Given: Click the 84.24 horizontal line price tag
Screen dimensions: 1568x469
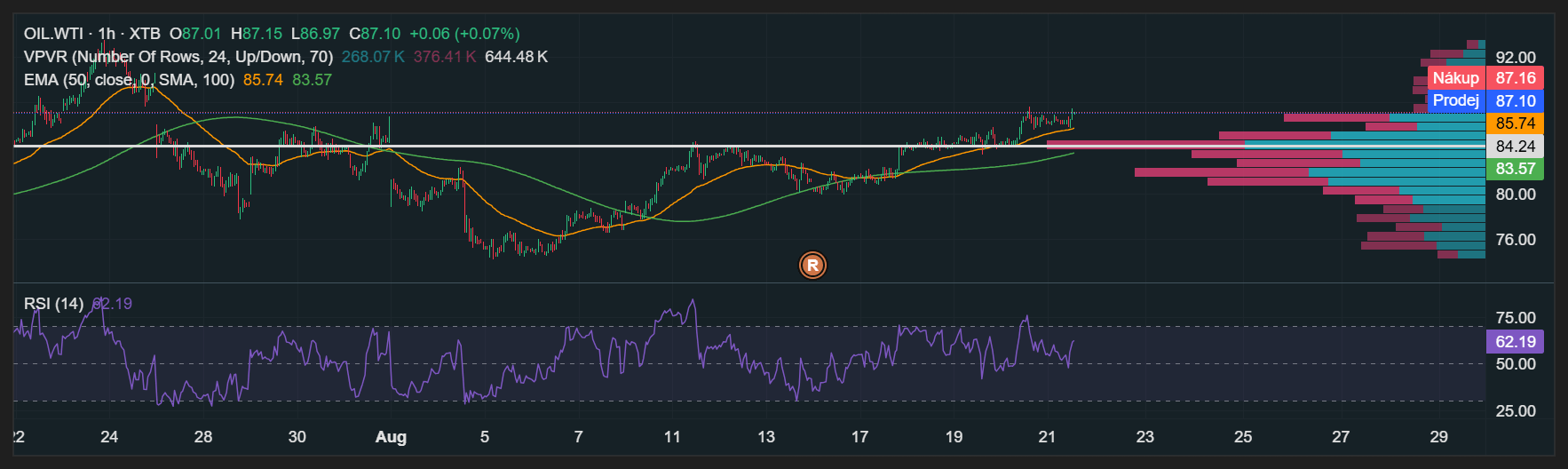Looking at the screenshot, I should click(x=1515, y=147).
